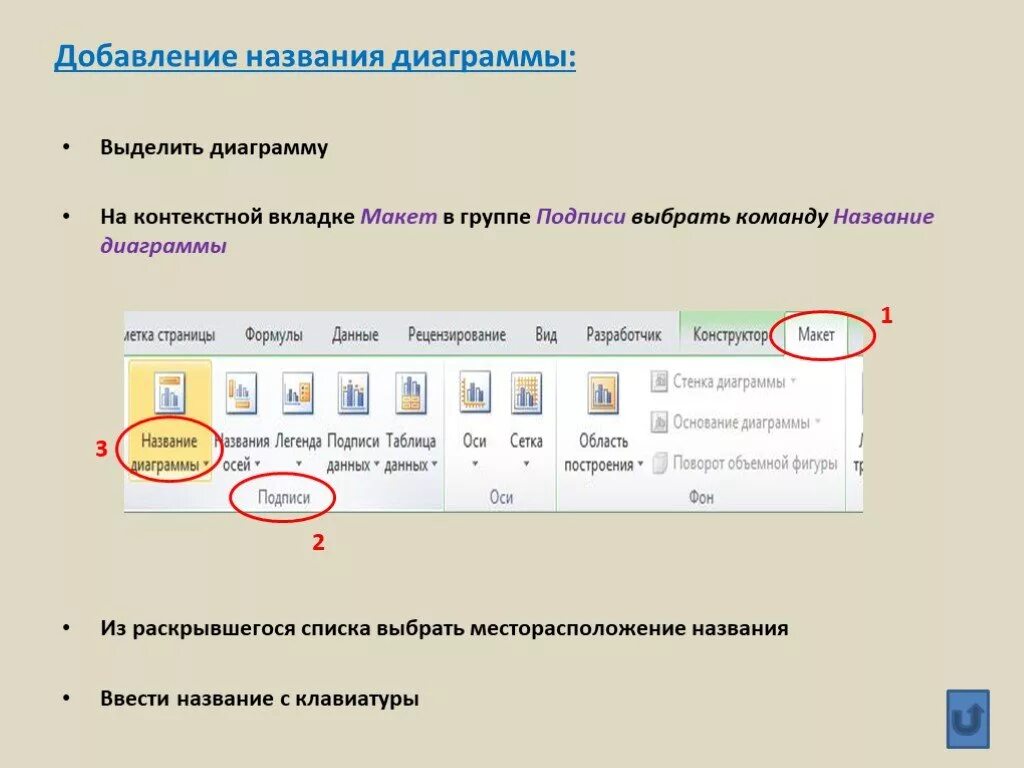Click the Chart Wall (Стенка диаграммы) icon

click(659, 381)
